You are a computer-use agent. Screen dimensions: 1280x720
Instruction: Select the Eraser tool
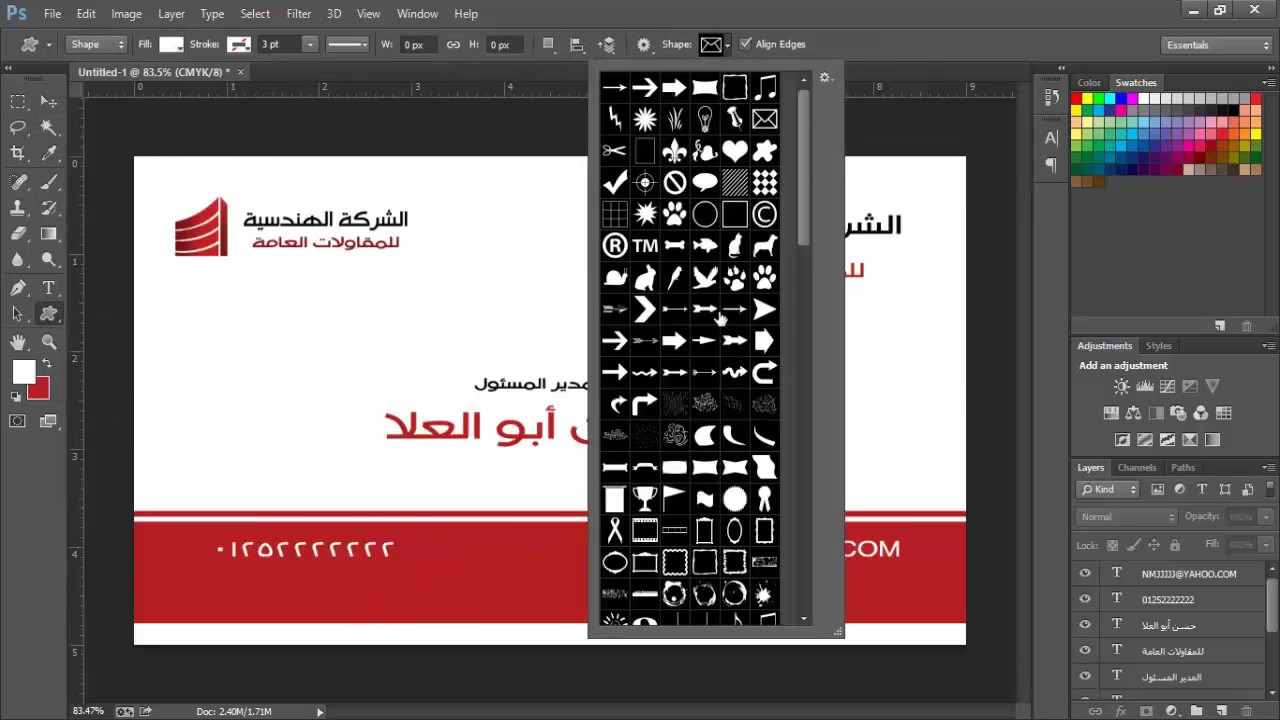[x=18, y=234]
